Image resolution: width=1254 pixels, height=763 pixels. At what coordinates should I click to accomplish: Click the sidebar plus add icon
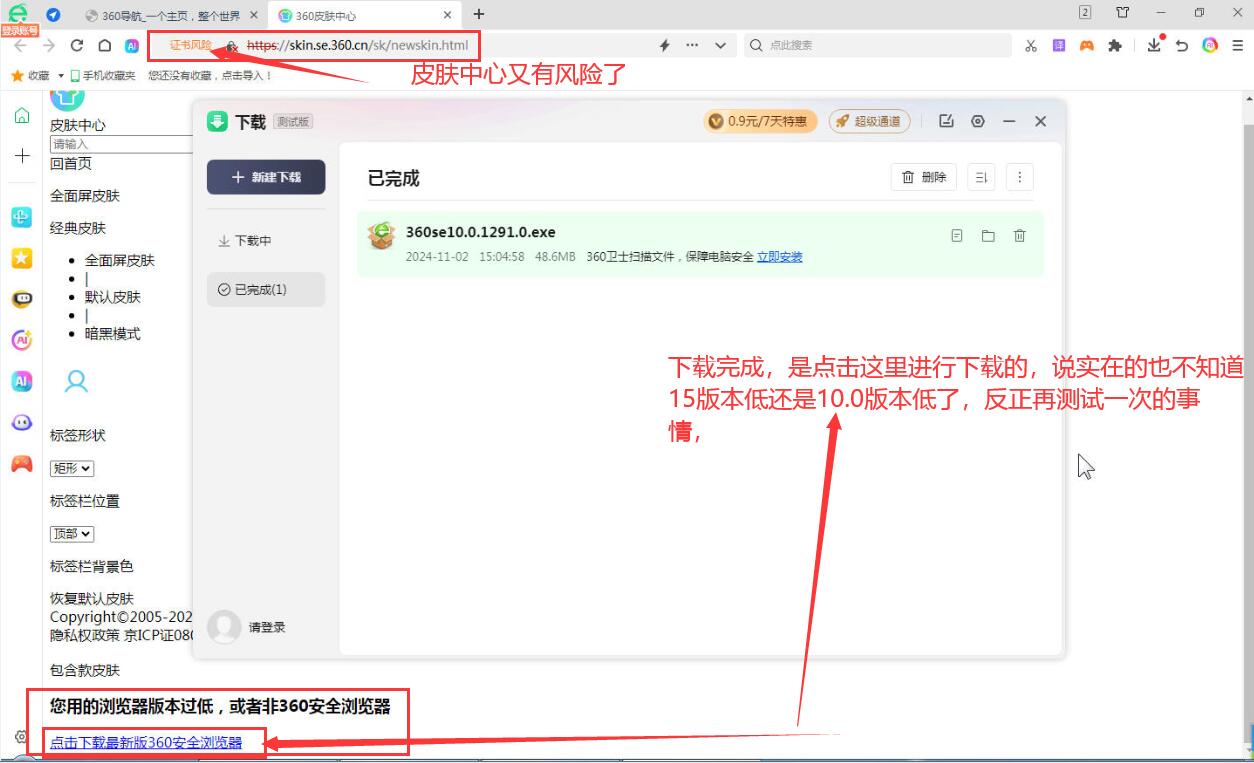22,156
